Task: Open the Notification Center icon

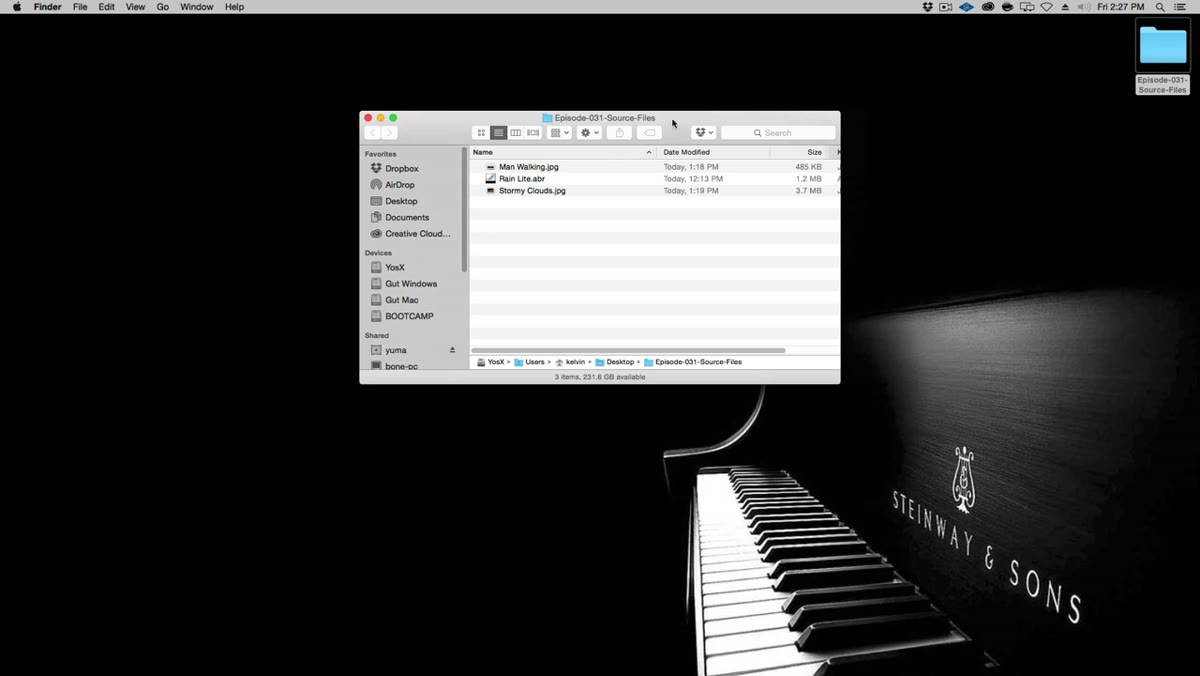Action: [x=1180, y=7]
